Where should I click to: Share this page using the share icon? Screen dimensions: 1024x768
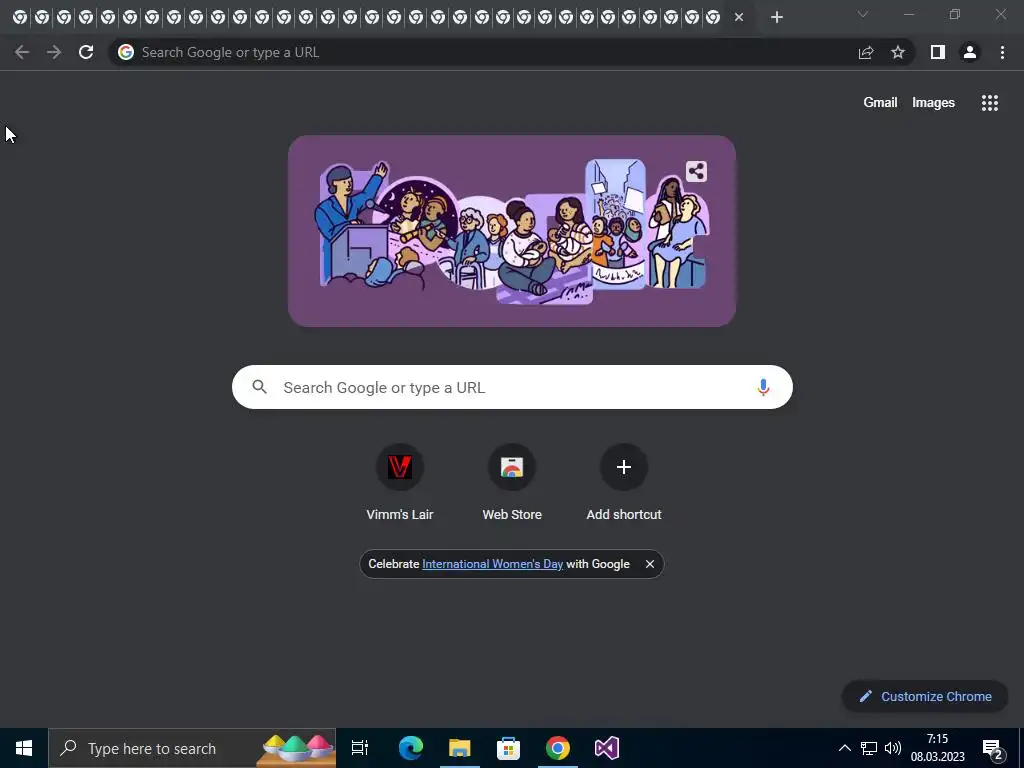click(866, 52)
